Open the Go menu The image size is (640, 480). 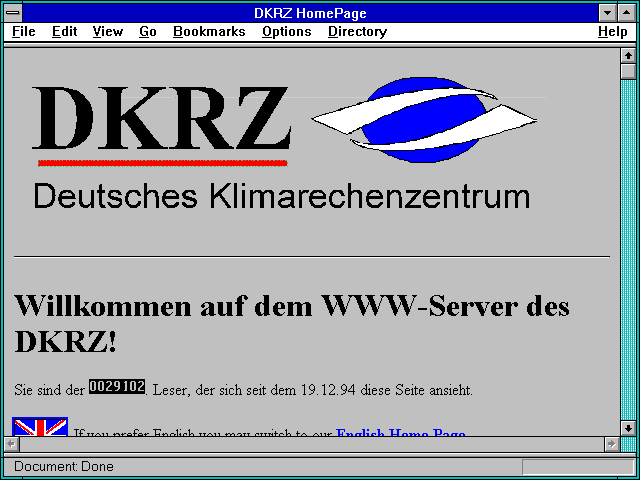(148, 32)
